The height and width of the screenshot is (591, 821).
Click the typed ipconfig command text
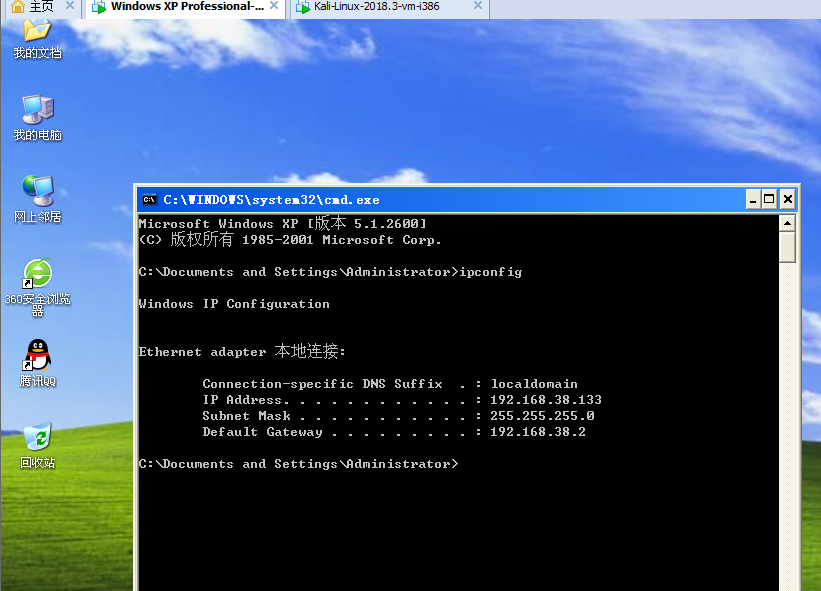click(491, 272)
